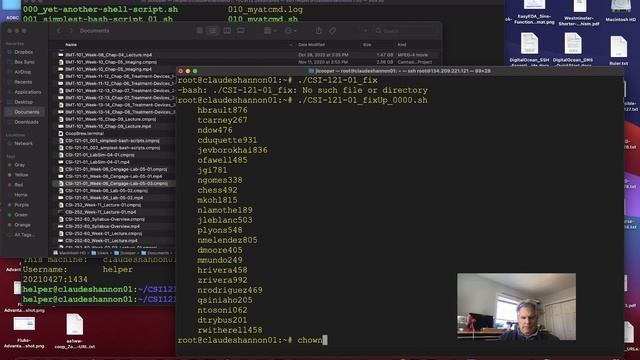Open Macintosh HD desktop drive icon
Viewport: 640px width, 360px height.
coord(620,11)
